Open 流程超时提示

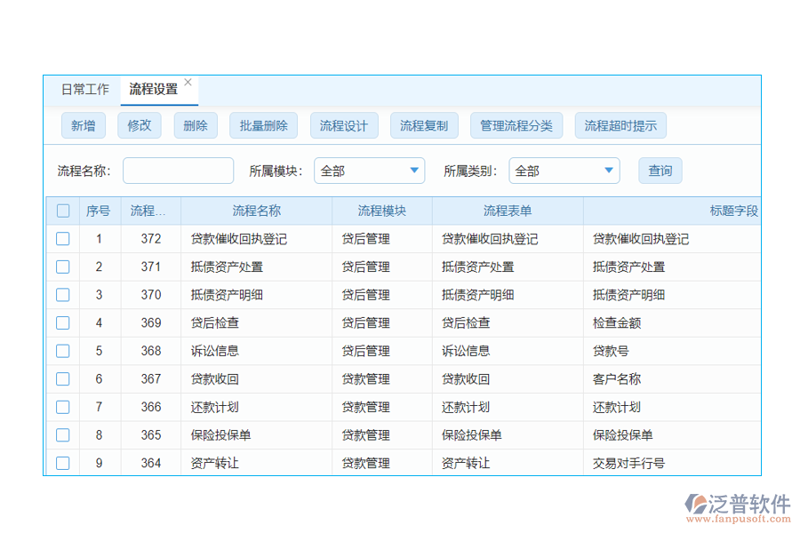coord(620,125)
